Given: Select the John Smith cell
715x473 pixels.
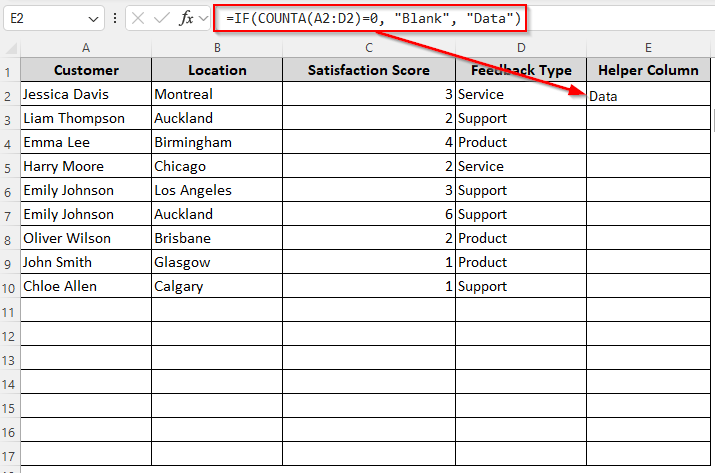Looking at the screenshot, I should pyautogui.click(x=86, y=262).
